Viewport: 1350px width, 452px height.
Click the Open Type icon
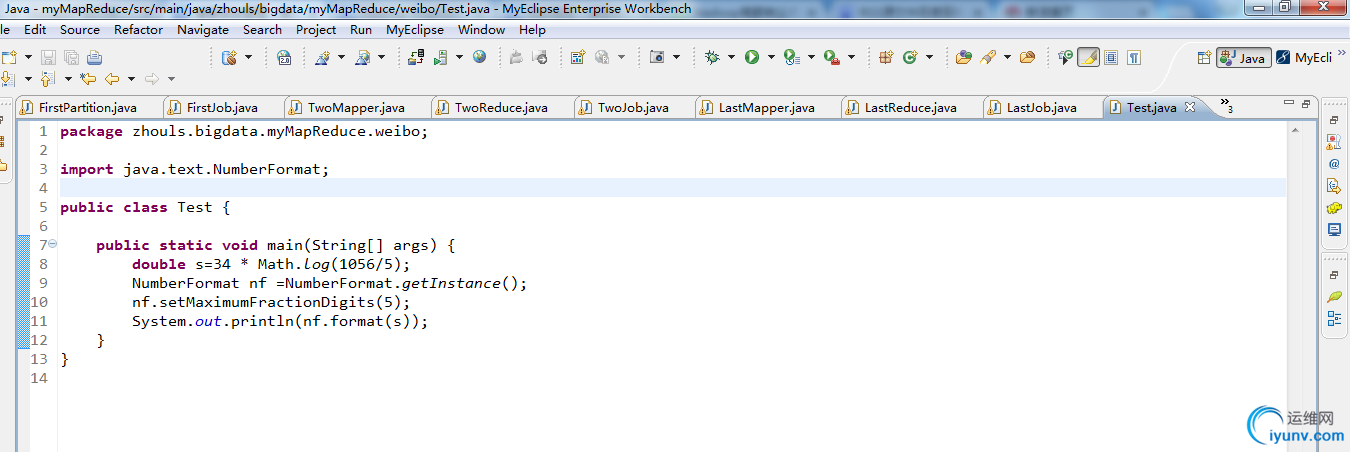964,57
